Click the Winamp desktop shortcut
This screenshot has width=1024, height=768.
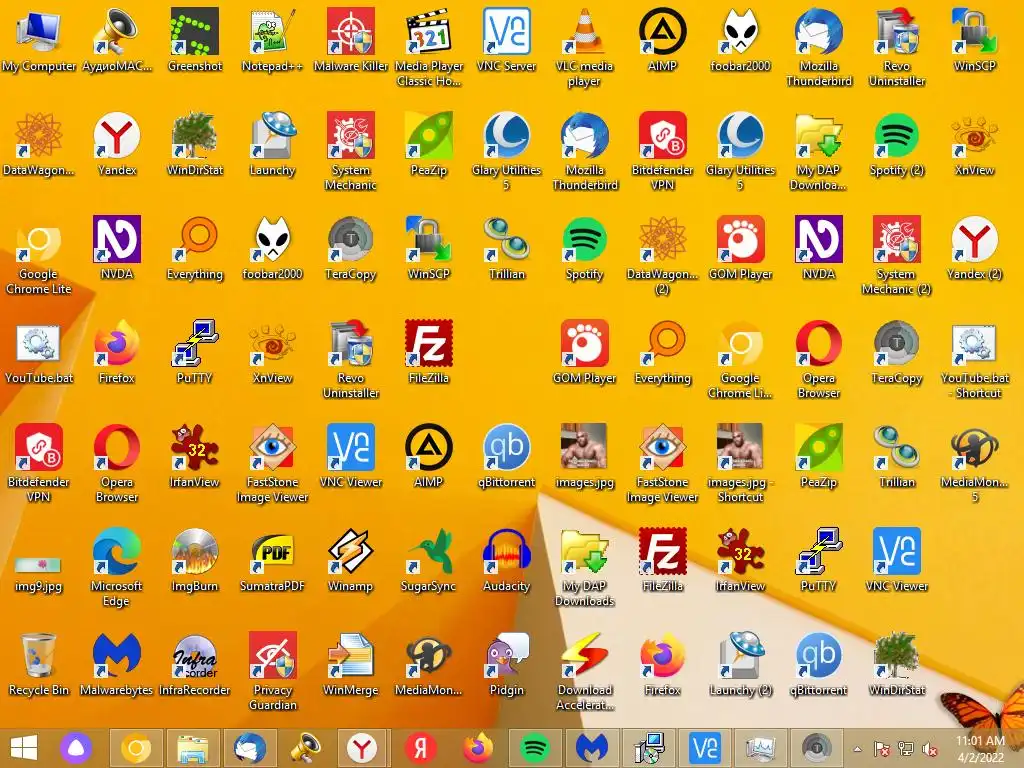click(351, 560)
